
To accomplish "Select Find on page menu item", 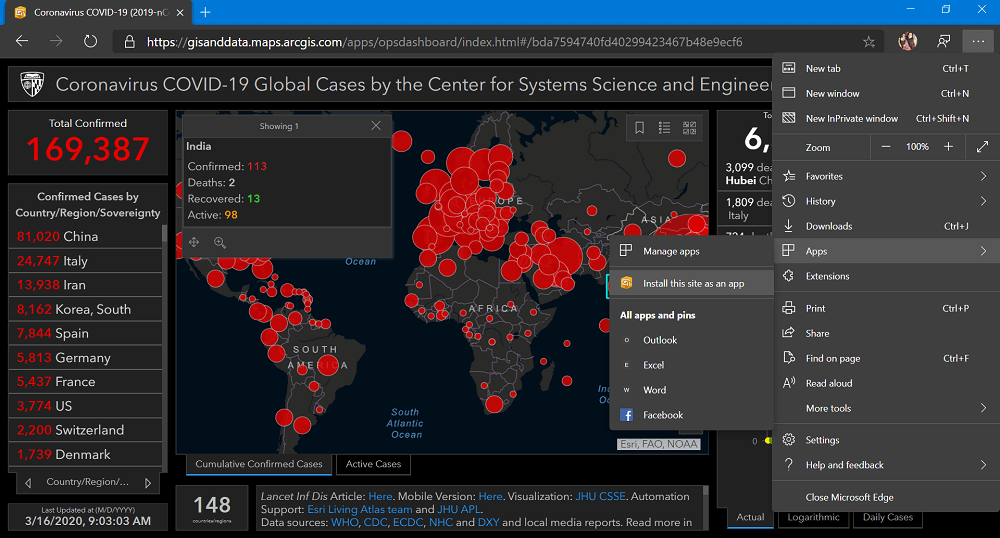I will [x=886, y=358].
